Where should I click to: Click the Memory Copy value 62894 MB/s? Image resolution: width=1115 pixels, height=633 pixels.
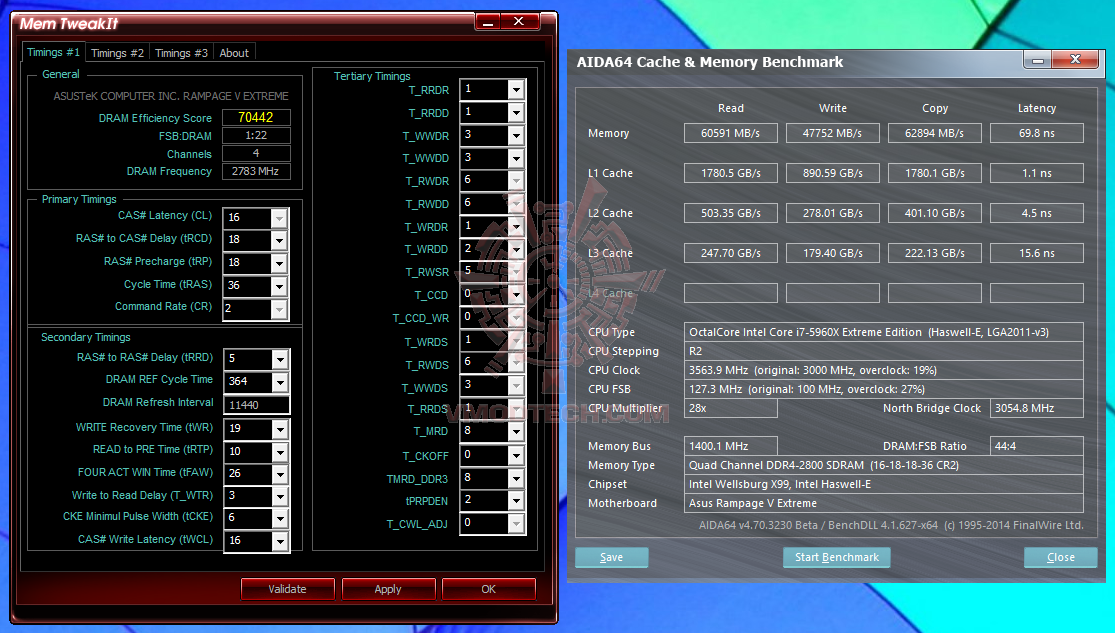pos(934,133)
